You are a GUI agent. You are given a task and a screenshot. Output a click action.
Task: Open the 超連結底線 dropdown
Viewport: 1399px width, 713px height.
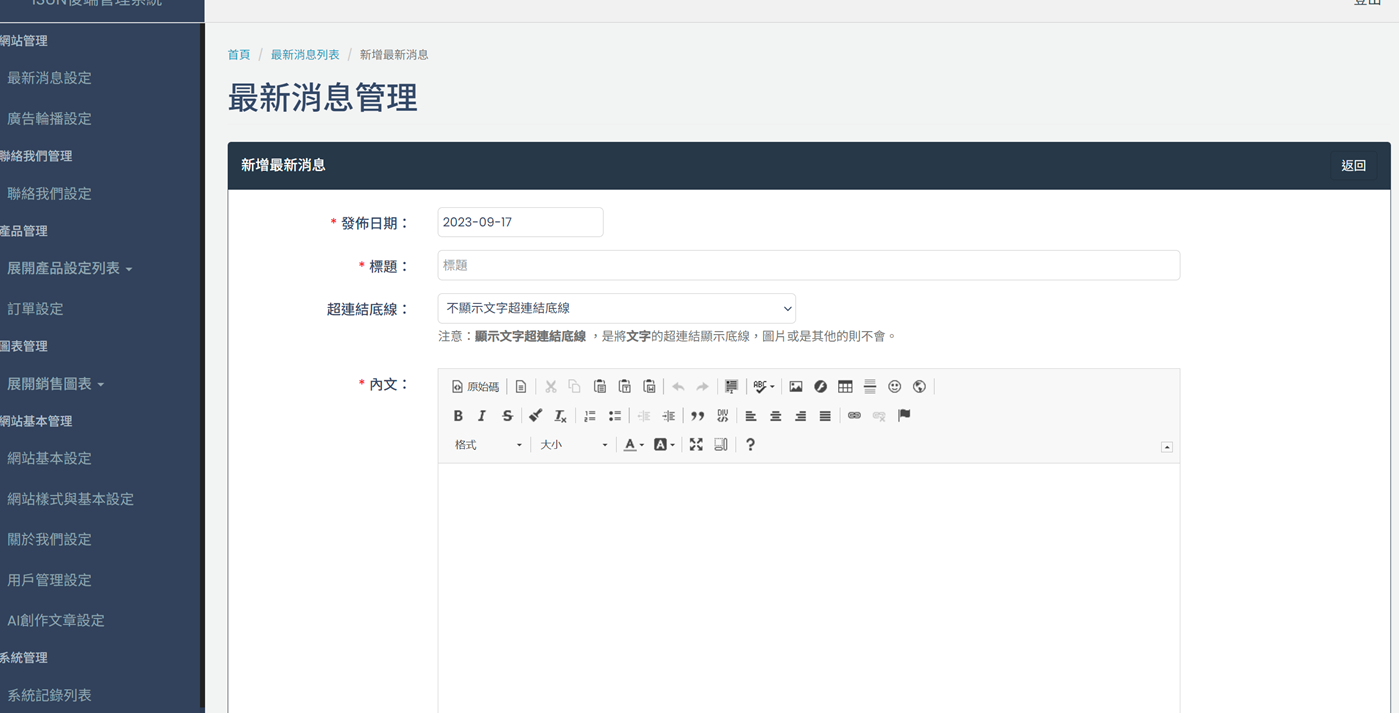pos(616,308)
